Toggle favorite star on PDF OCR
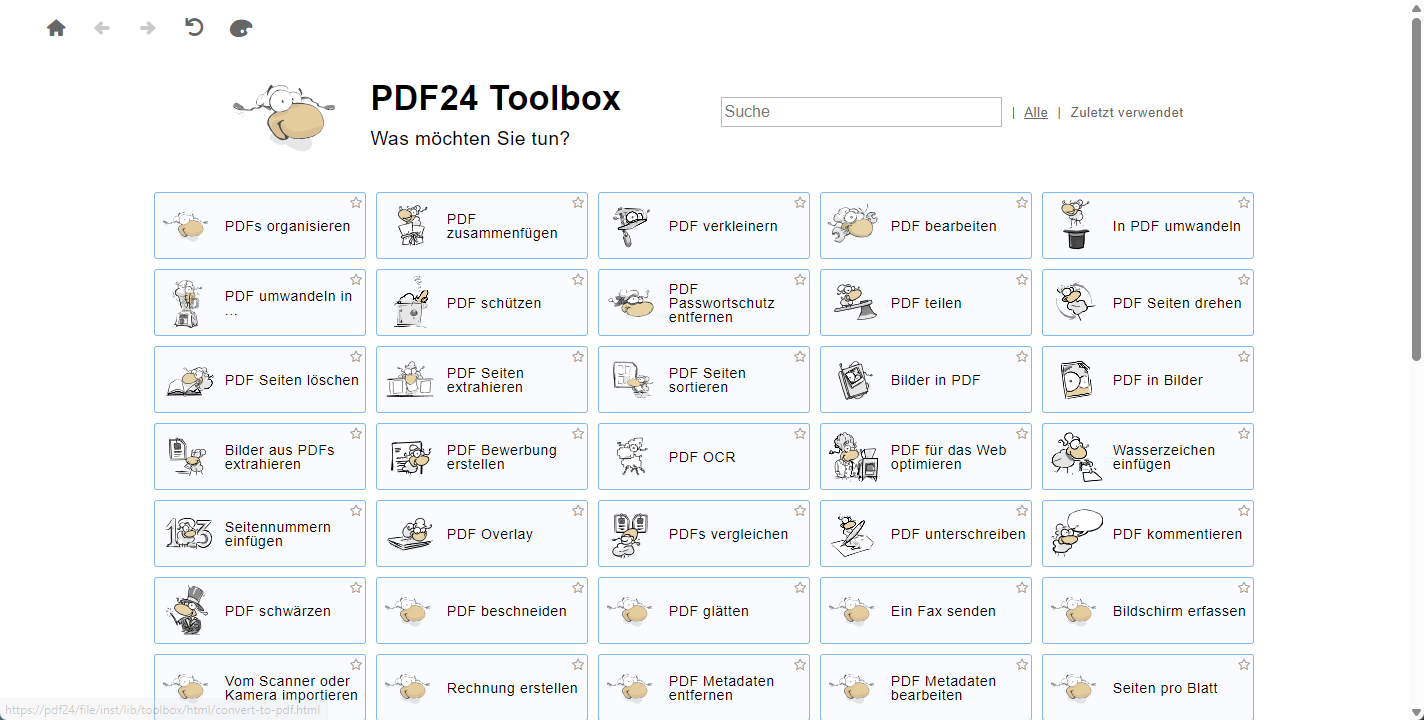The width and height of the screenshot is (1424, 720). point(800,434)
